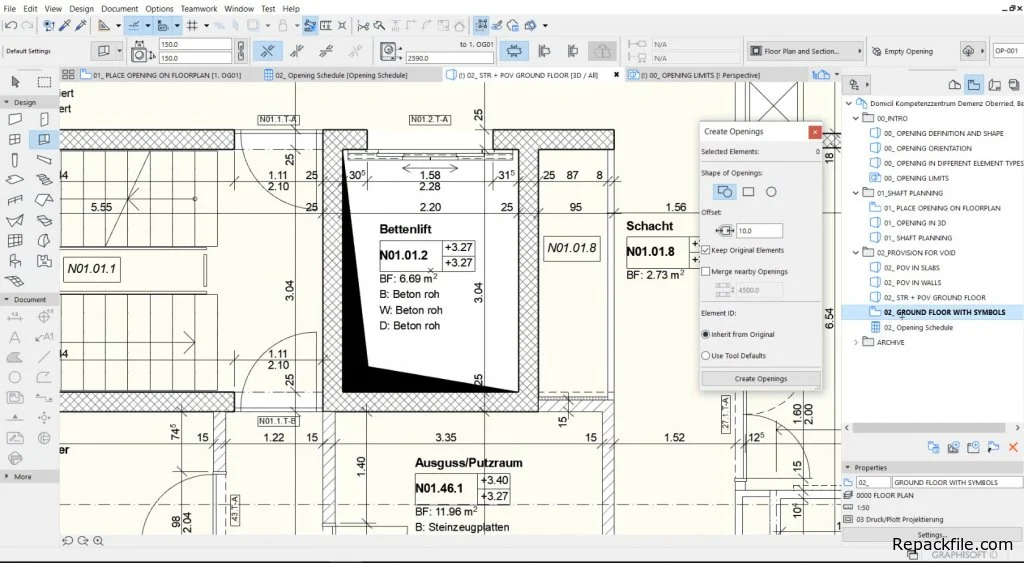Image resolution: width=1024 pixels, height=563 pixels.
Task: Click the Empty Opening button
Action: click(x=908, y=51)
